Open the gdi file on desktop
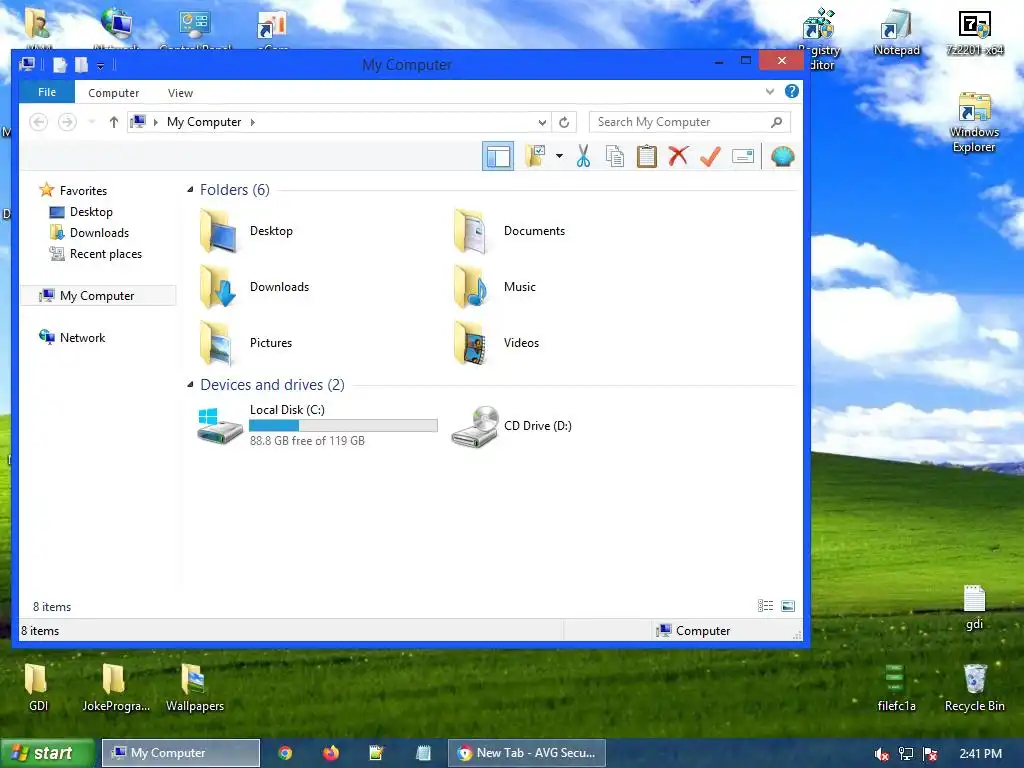This screenshot has height=768, width=1024. [x=974, y=607]
